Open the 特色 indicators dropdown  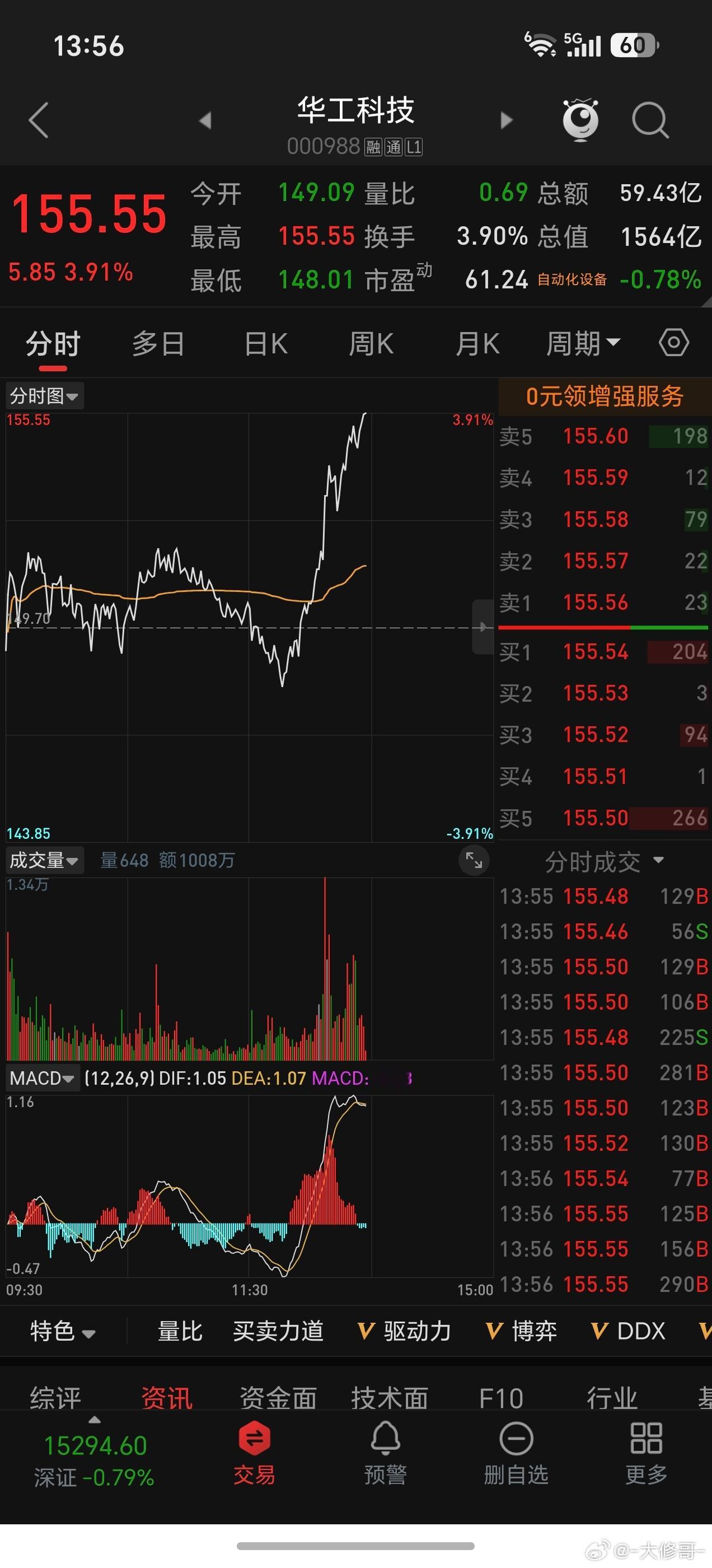63,1331
